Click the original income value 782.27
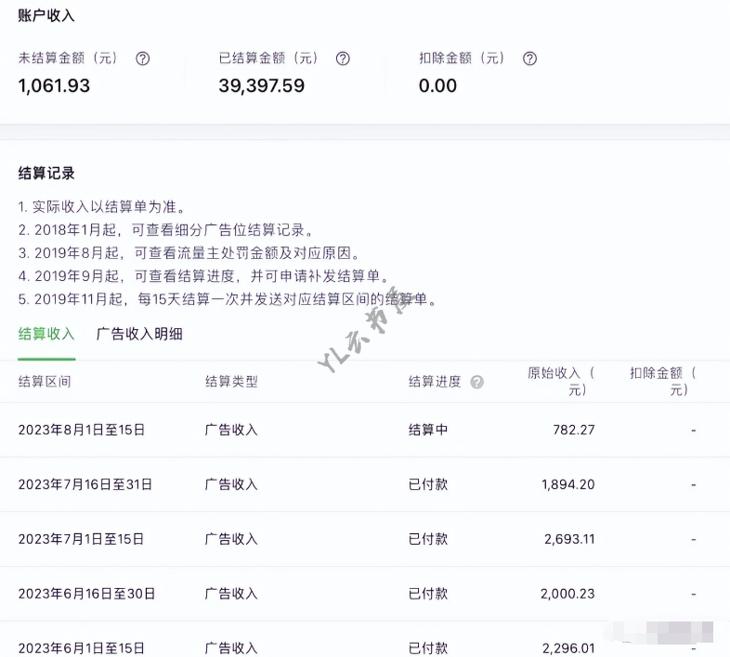730x657 pixels. click(573, 430)
